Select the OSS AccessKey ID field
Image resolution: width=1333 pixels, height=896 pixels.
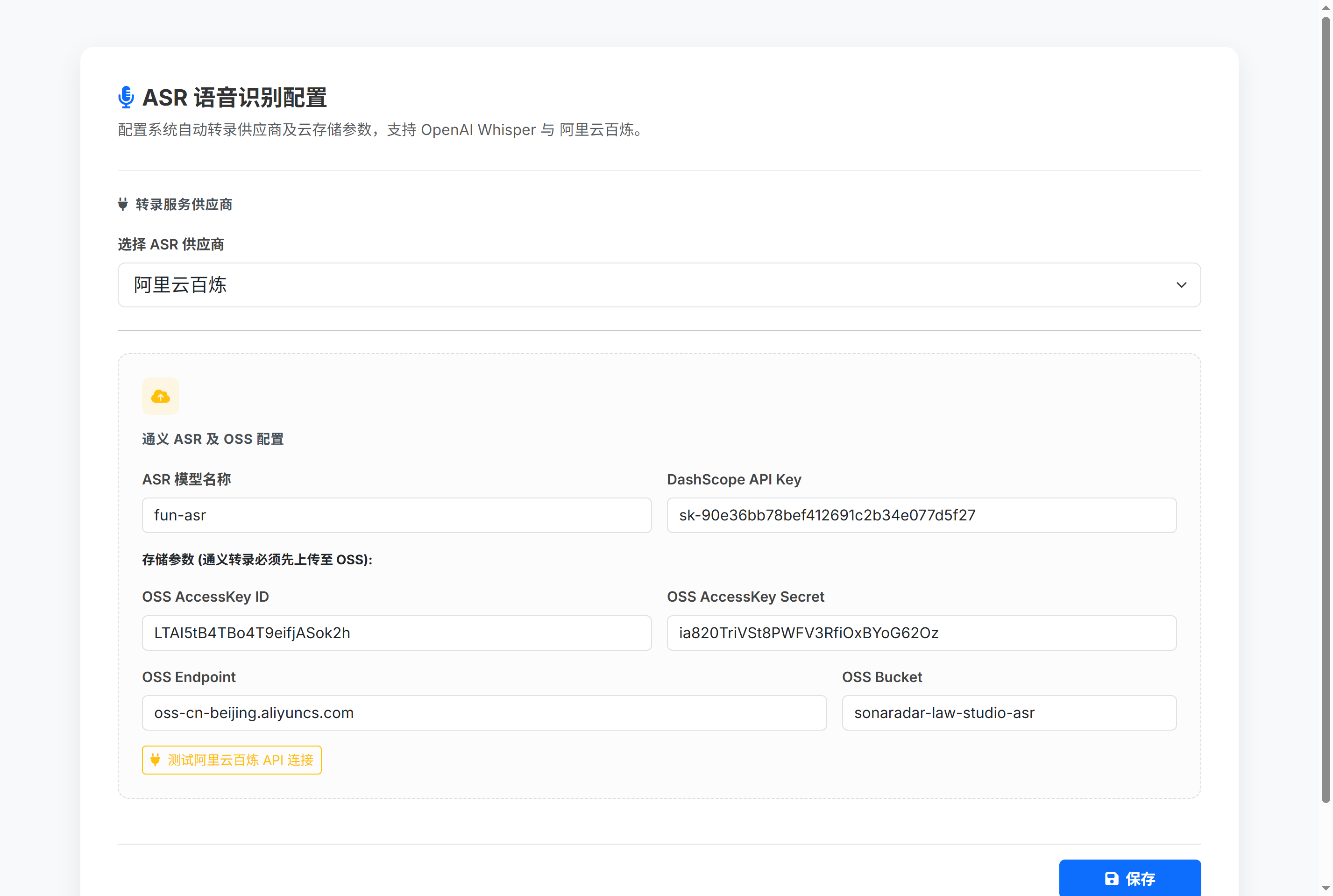[x=397, y=633]
